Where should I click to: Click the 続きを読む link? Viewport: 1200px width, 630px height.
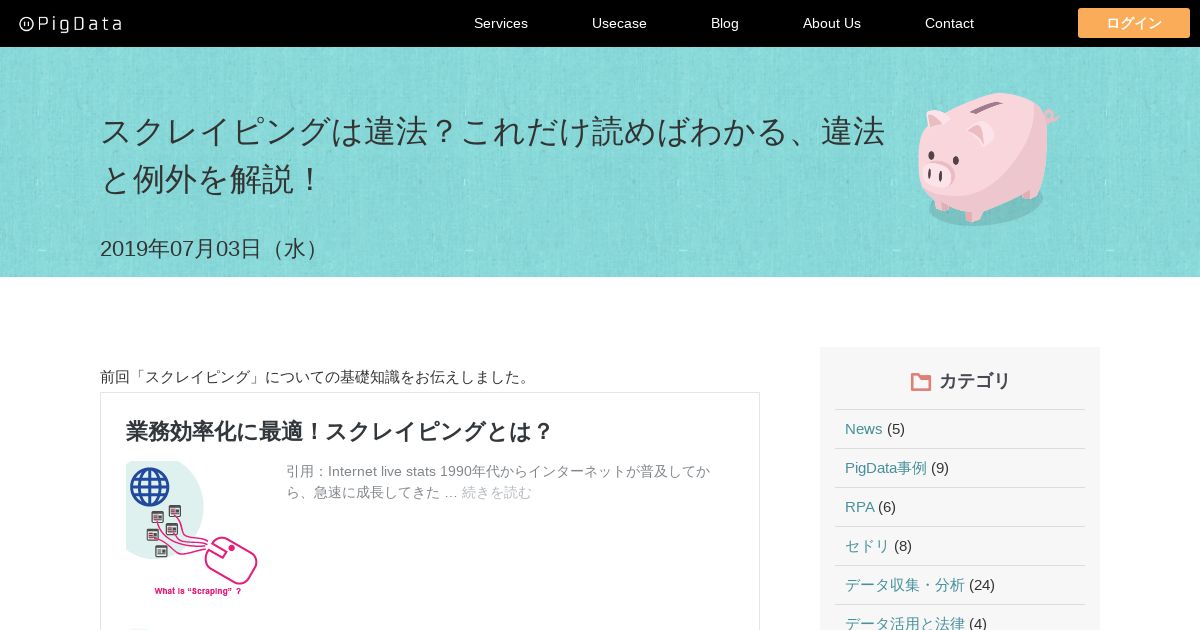[497, 492]
